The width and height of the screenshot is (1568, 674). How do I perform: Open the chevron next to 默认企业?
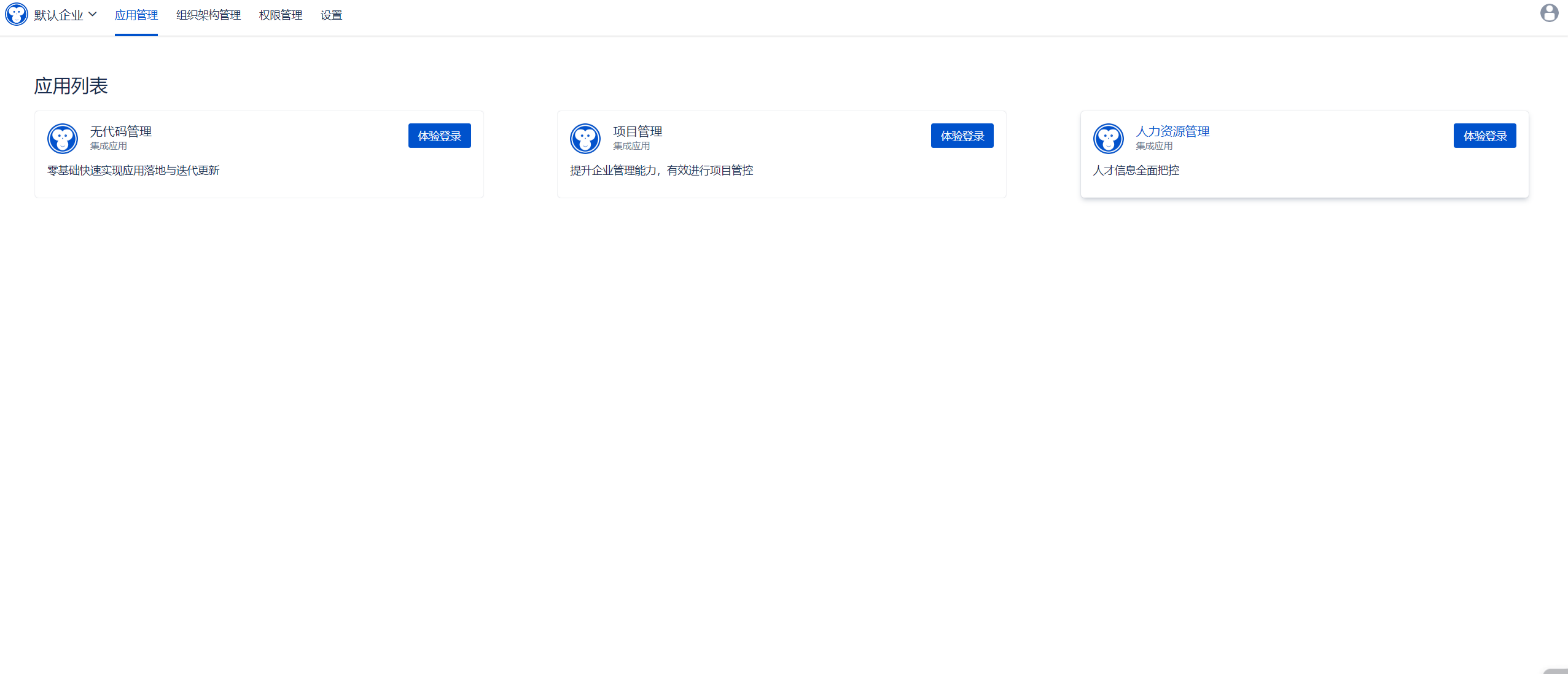[93, 14]
